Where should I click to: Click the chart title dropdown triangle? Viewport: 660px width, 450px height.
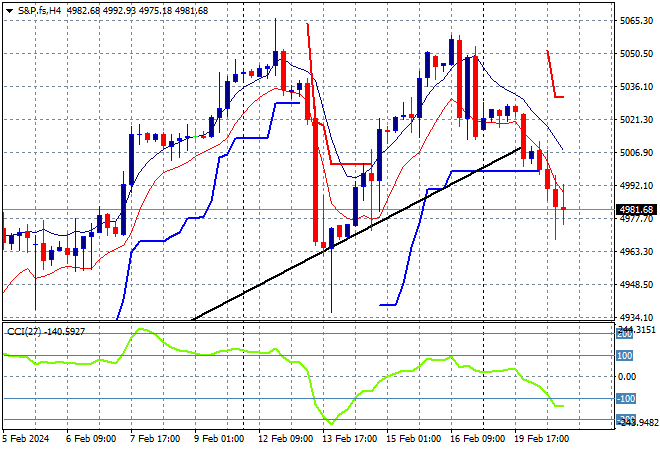9,11
